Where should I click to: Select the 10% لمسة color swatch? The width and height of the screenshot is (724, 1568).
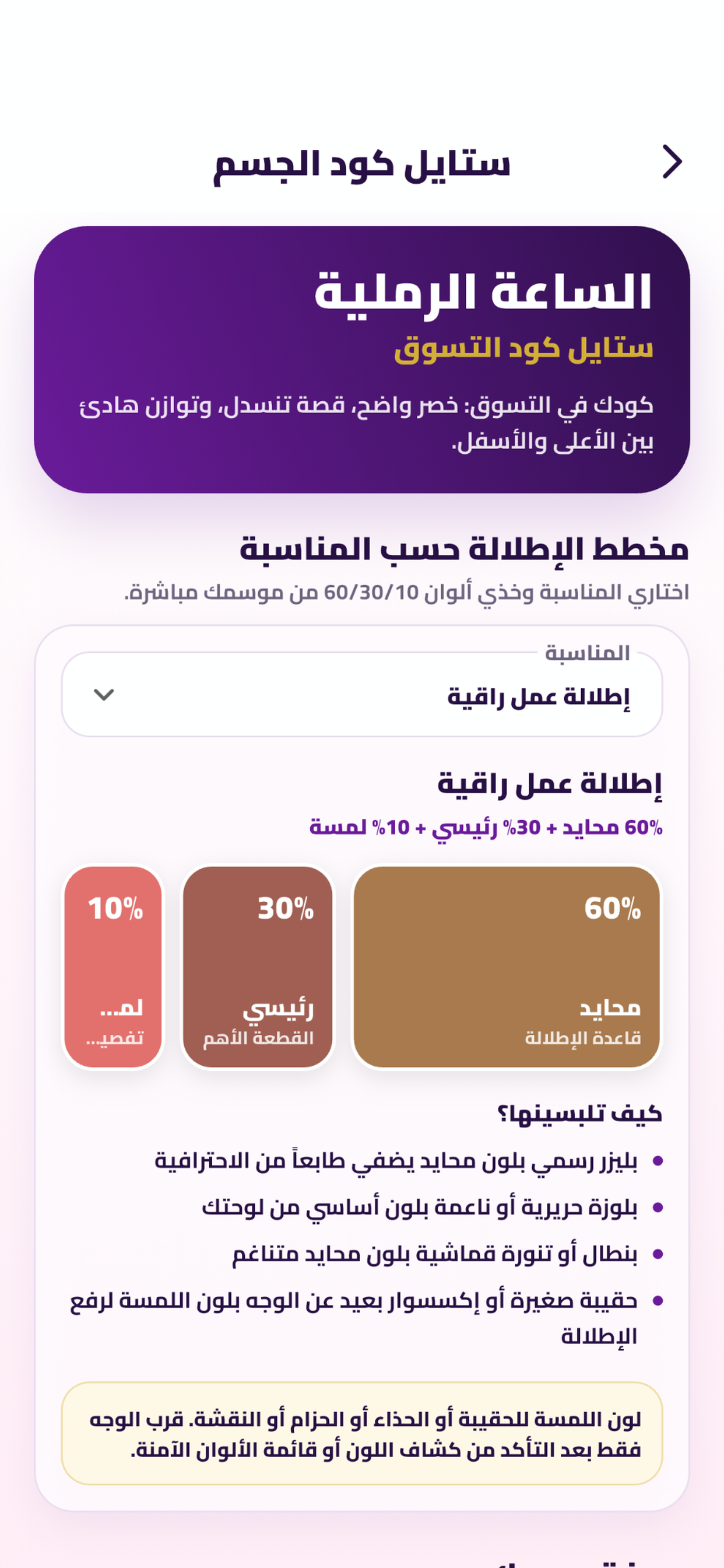point(113,967)
